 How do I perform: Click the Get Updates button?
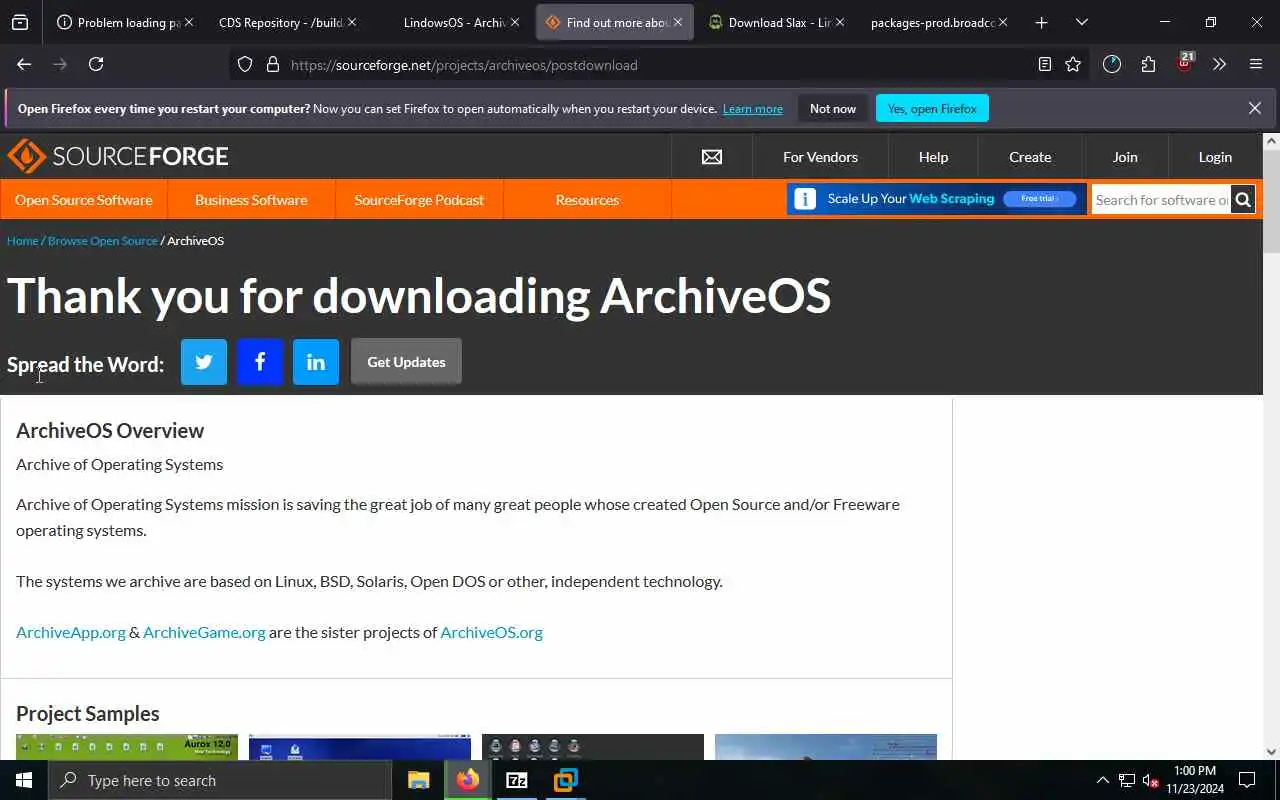(x=406, y=362)
